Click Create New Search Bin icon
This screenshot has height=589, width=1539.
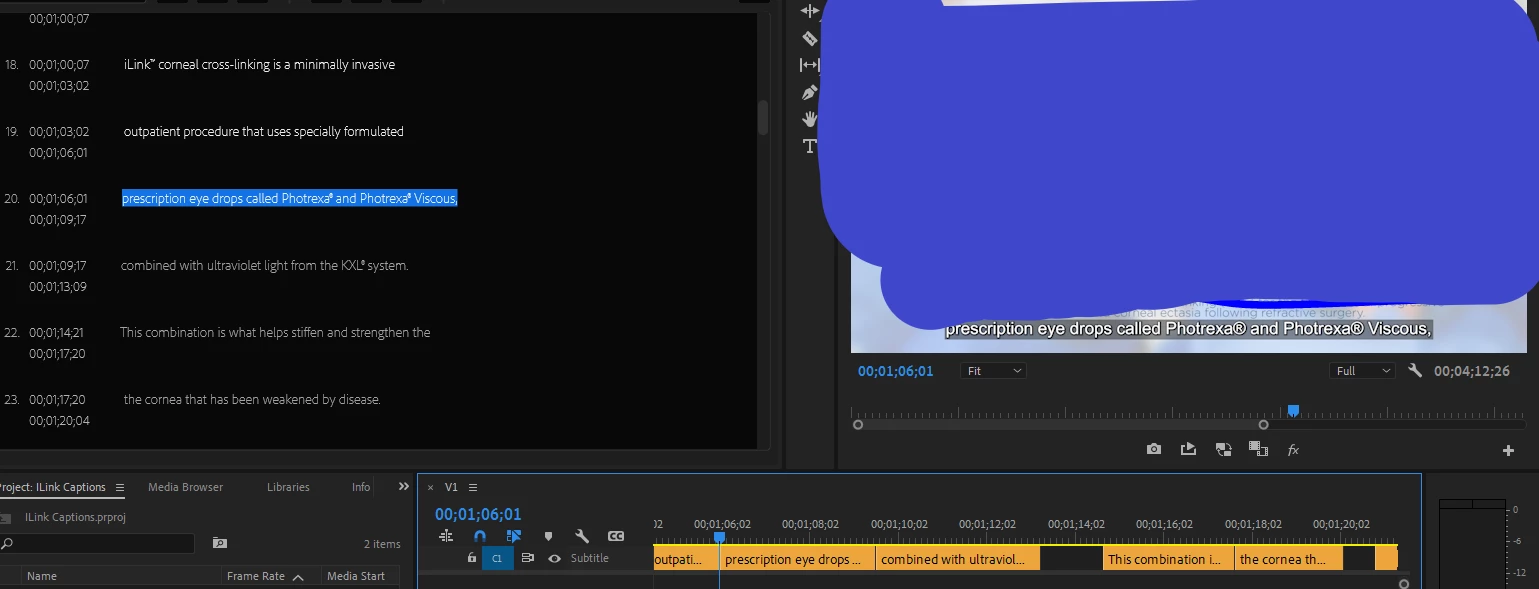pos(220,543)
